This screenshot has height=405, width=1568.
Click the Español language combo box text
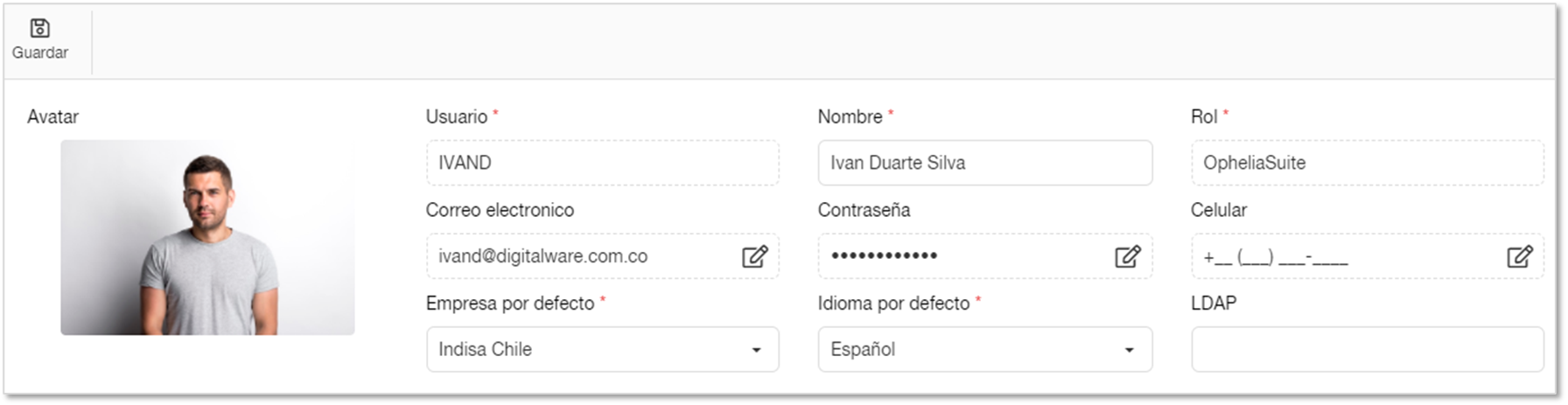pos(863,349)
